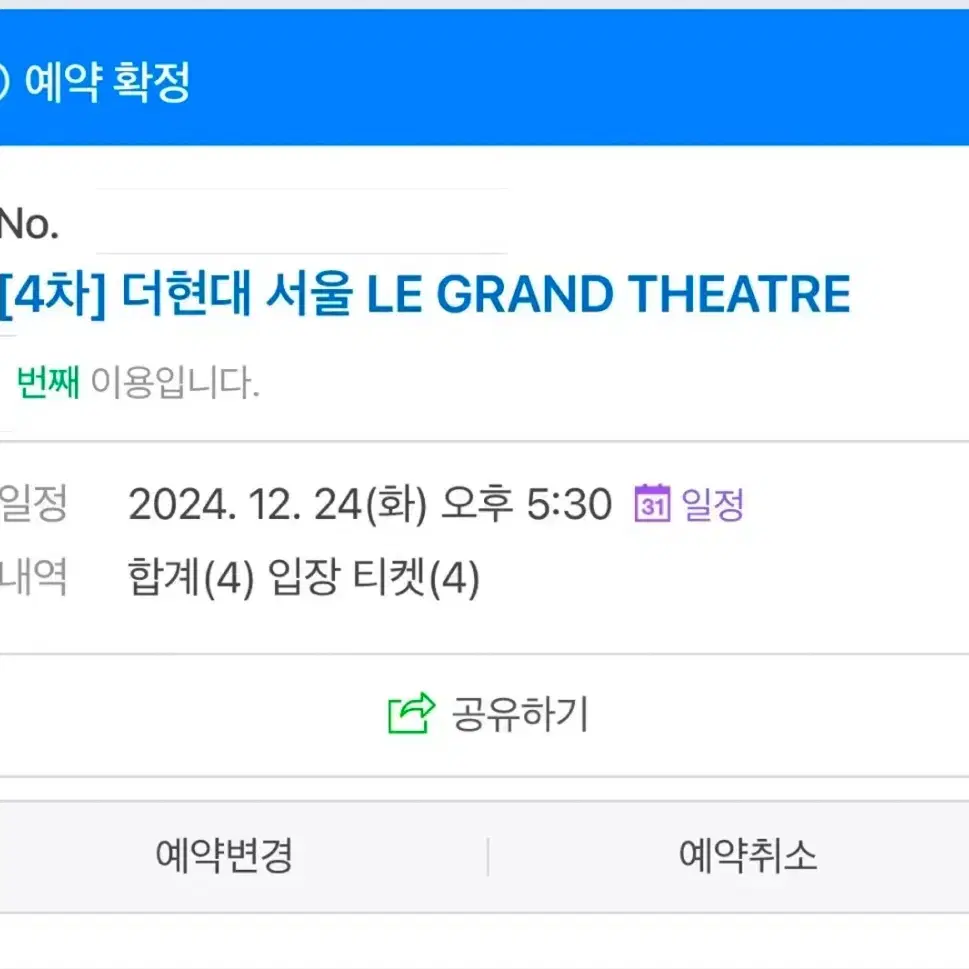
Task: Click the 2024. 12. 24(화) date text
Action: pyautogui.click(x=277, y=504)
